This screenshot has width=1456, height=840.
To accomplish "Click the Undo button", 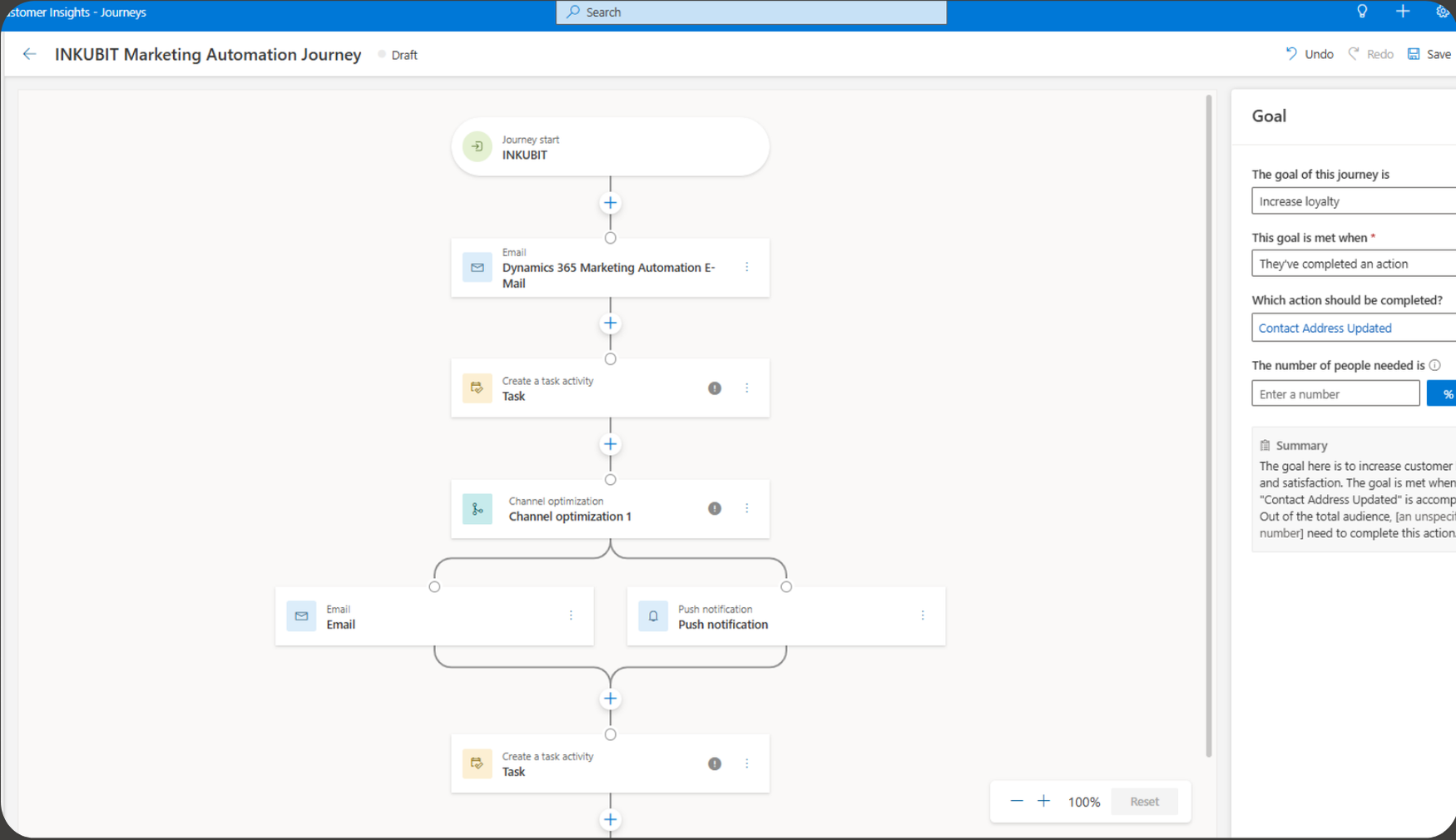I will click(1310, 54).
